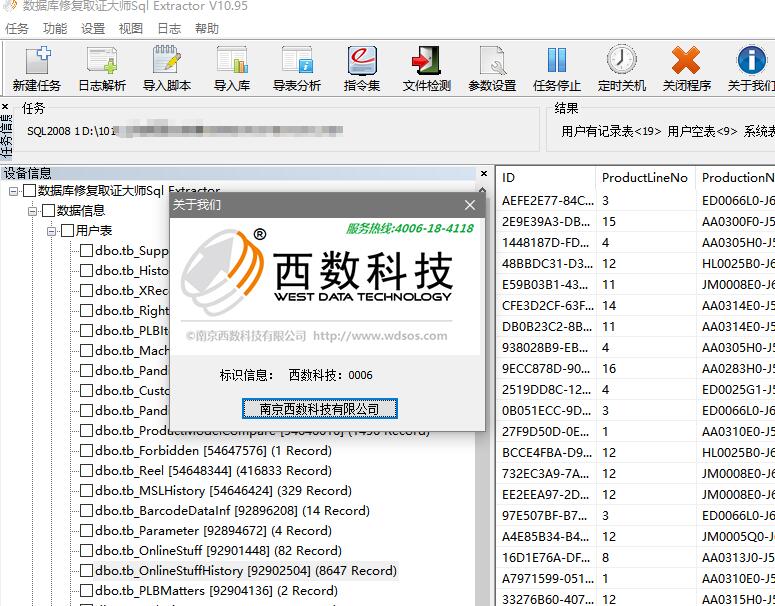775x606 pixels.
Task: Check the 用户表 checkbox
Action: click(x=67, y=231)
